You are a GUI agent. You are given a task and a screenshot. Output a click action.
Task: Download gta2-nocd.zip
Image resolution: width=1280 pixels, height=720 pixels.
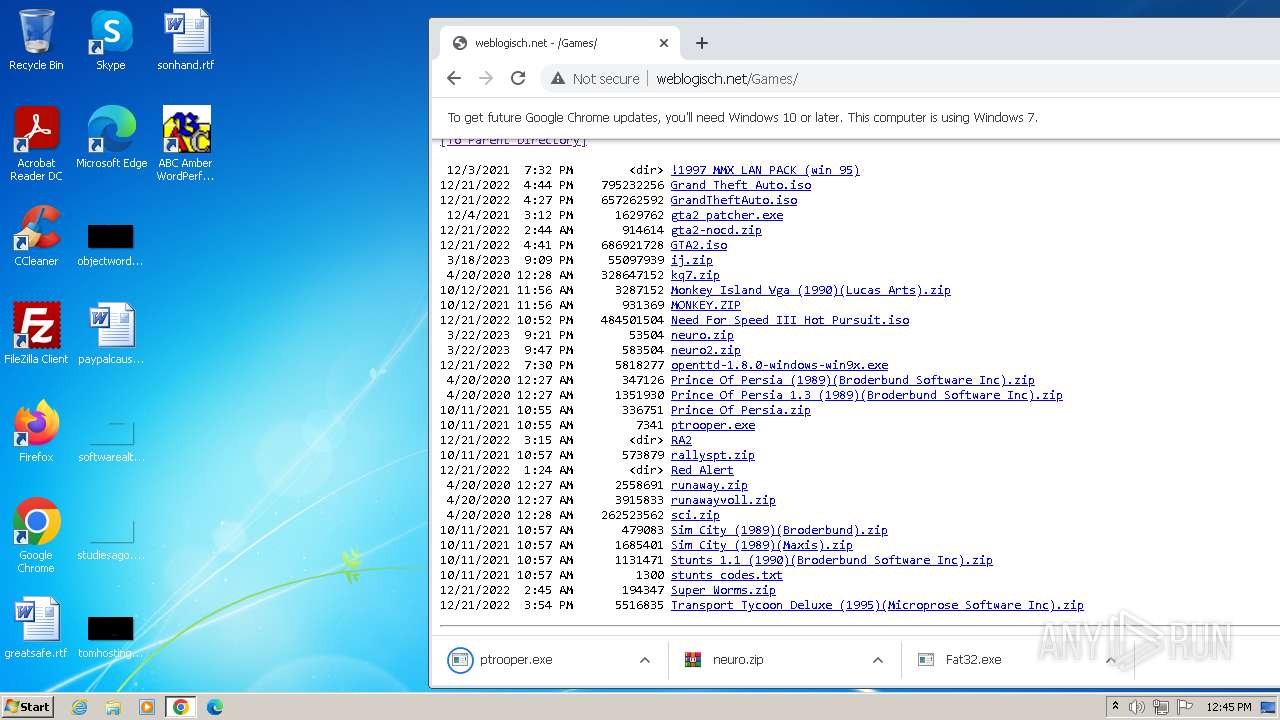click(x=716, y=230)
